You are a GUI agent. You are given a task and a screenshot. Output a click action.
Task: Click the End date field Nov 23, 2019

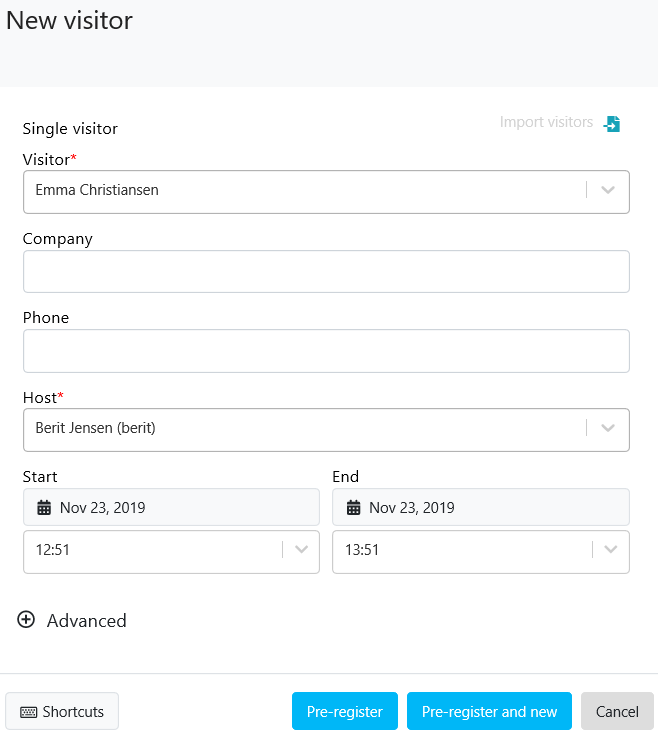click(480, 508)
